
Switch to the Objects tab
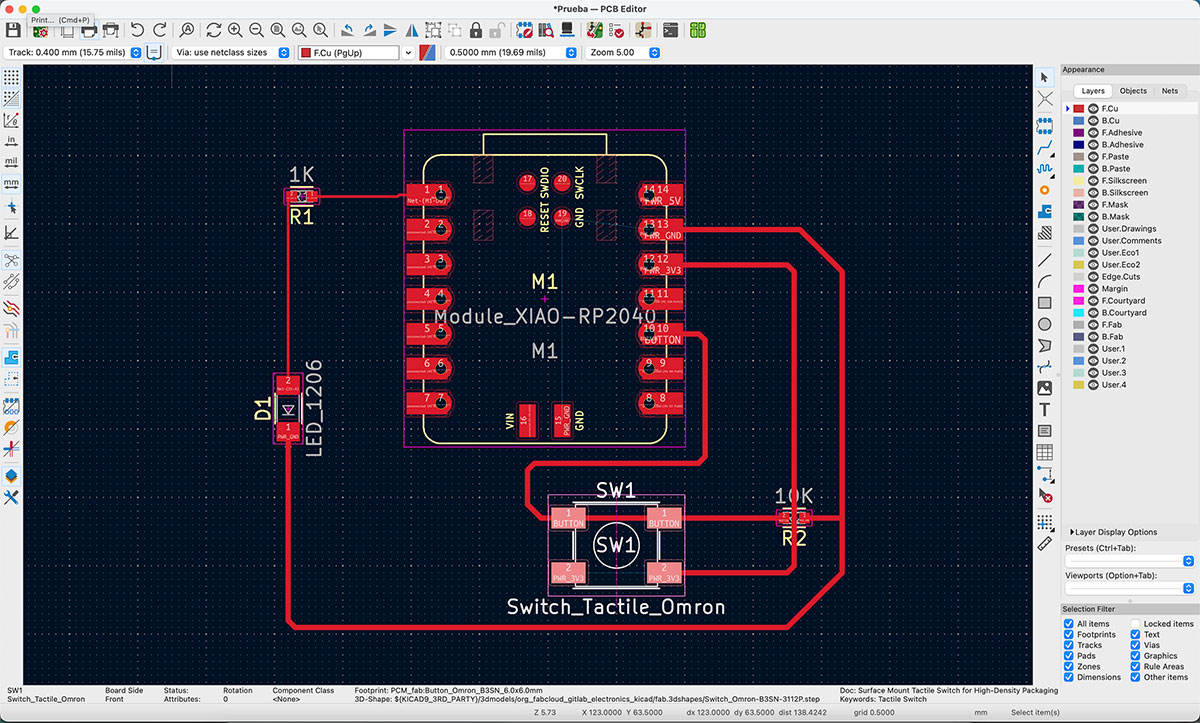tap(1133, 90)
